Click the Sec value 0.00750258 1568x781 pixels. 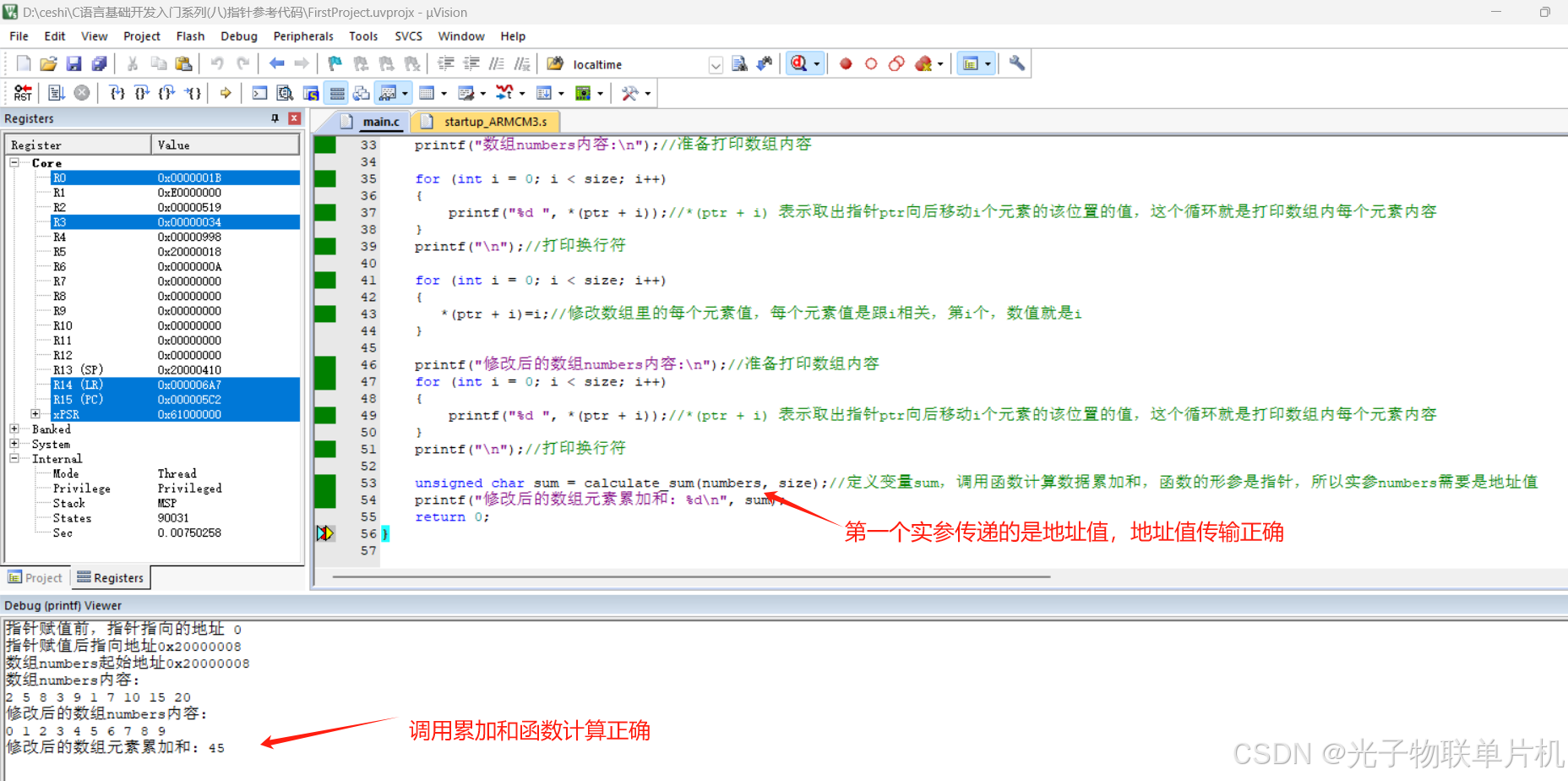[x=189, y=532]
